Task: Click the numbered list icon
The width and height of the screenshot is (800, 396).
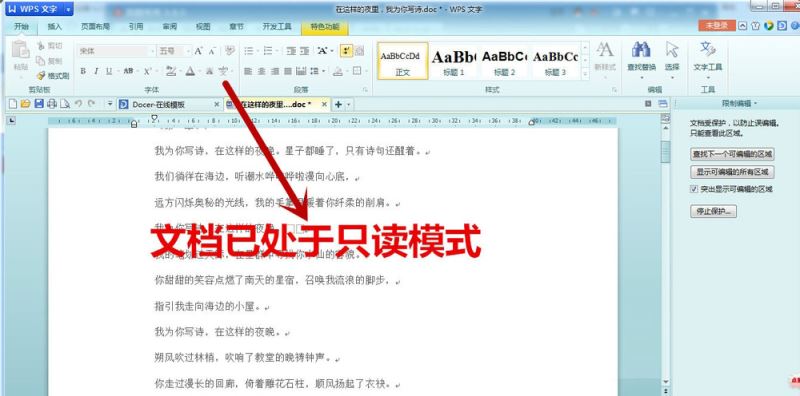Action: point(267,51)
